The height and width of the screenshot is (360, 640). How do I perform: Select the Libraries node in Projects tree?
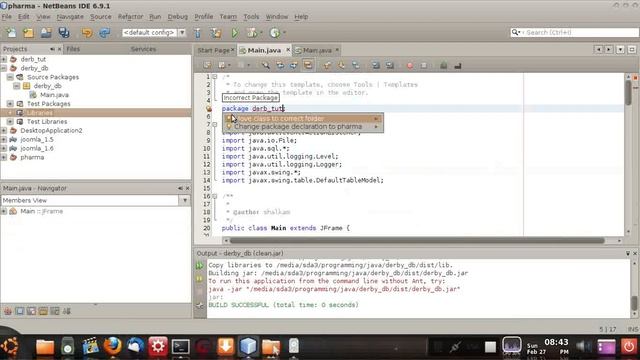[40, 113]
